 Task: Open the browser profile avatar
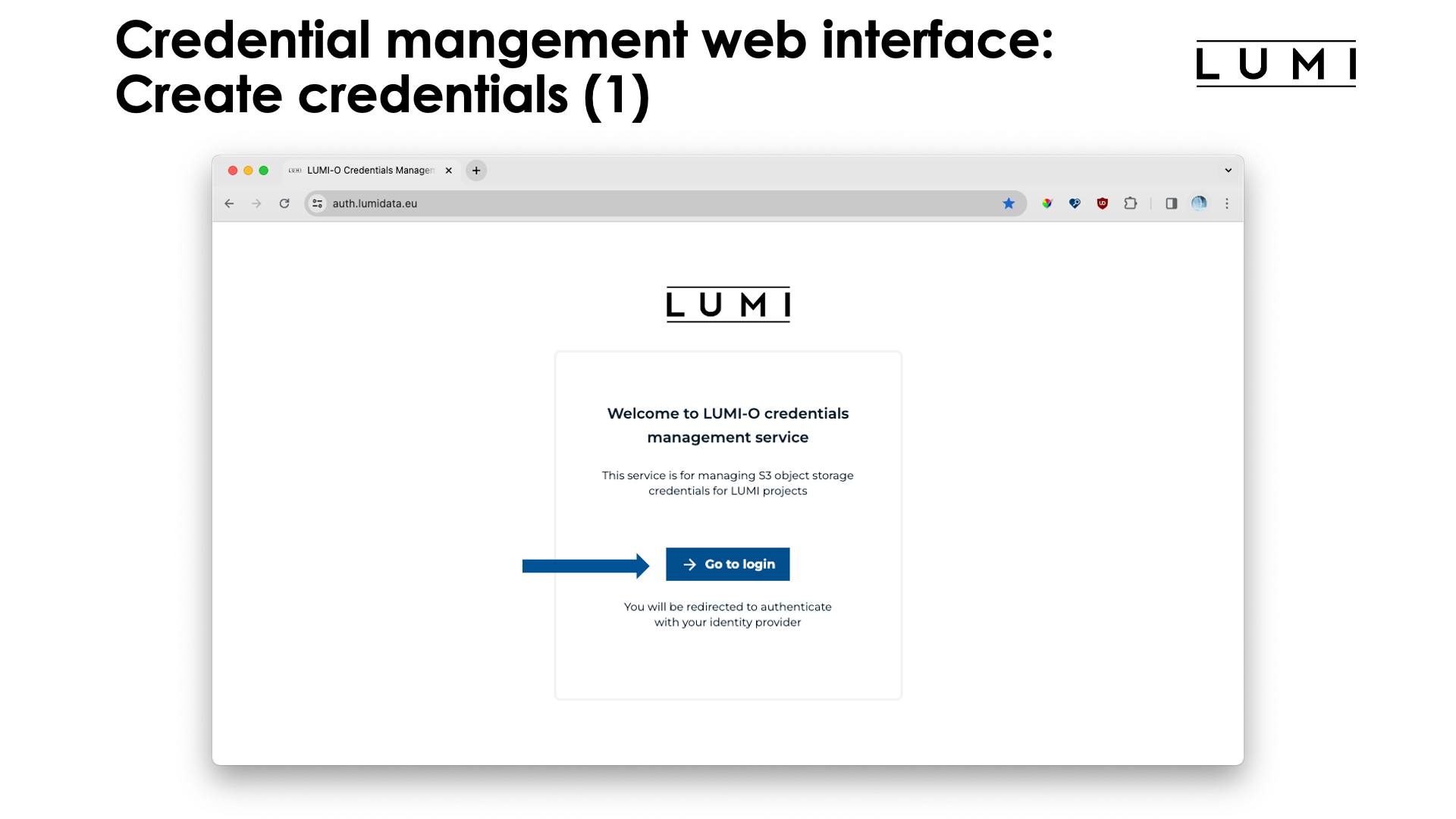click(1199, 203)
